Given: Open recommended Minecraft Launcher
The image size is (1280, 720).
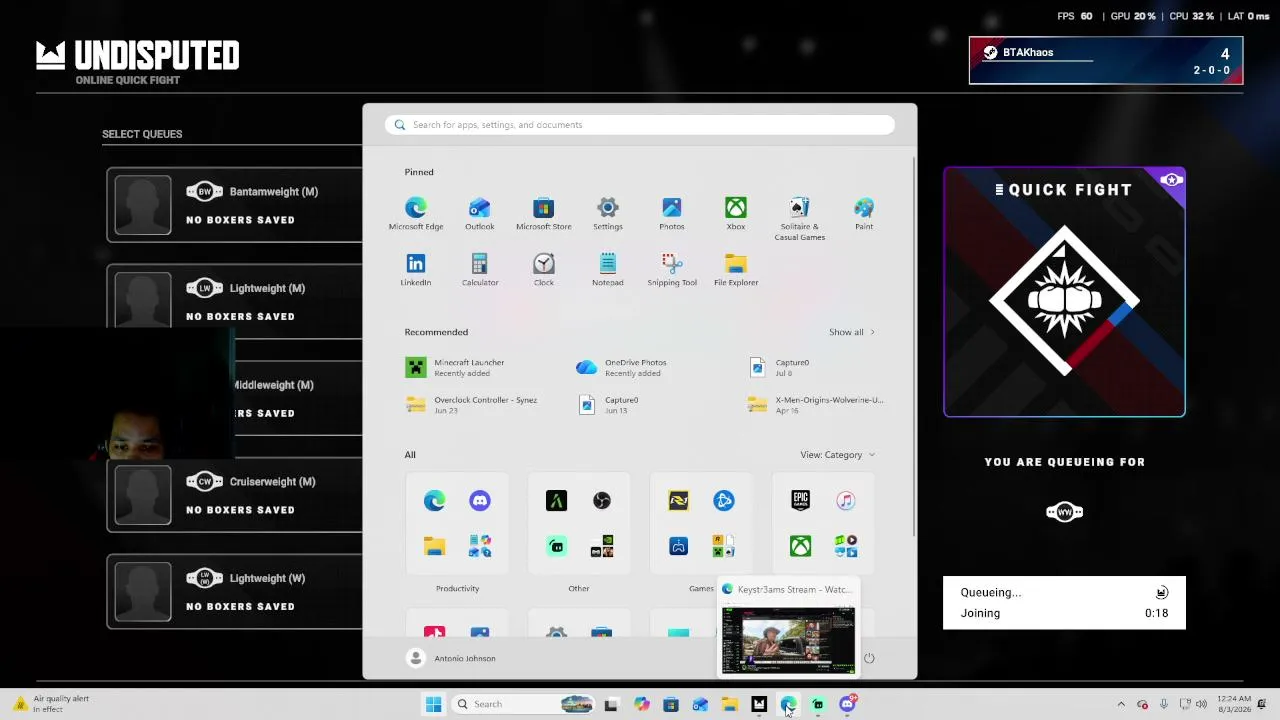Looking at the screenshot, I should click(456, 368).
